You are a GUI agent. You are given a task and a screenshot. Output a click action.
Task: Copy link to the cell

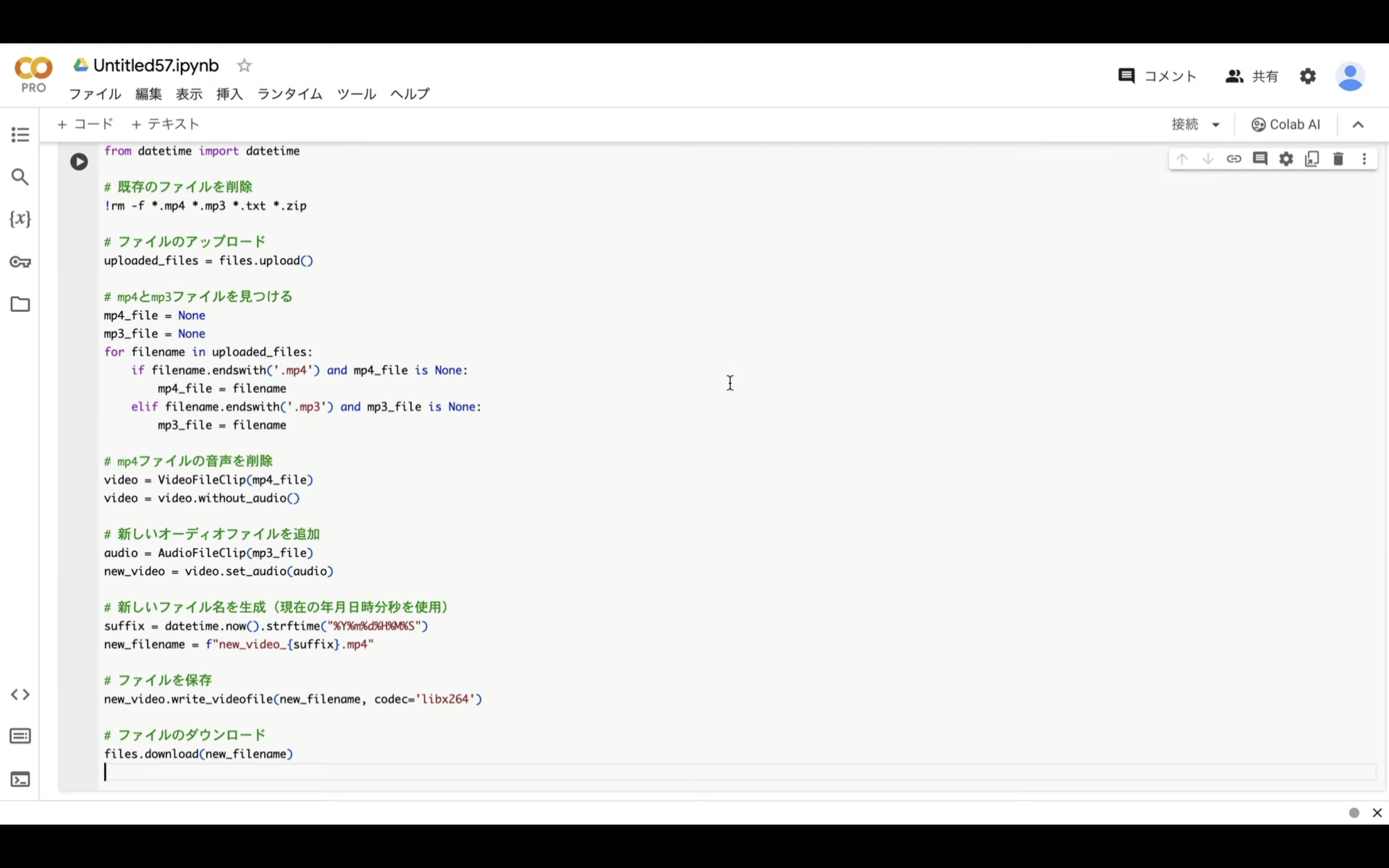[1234, 159]
